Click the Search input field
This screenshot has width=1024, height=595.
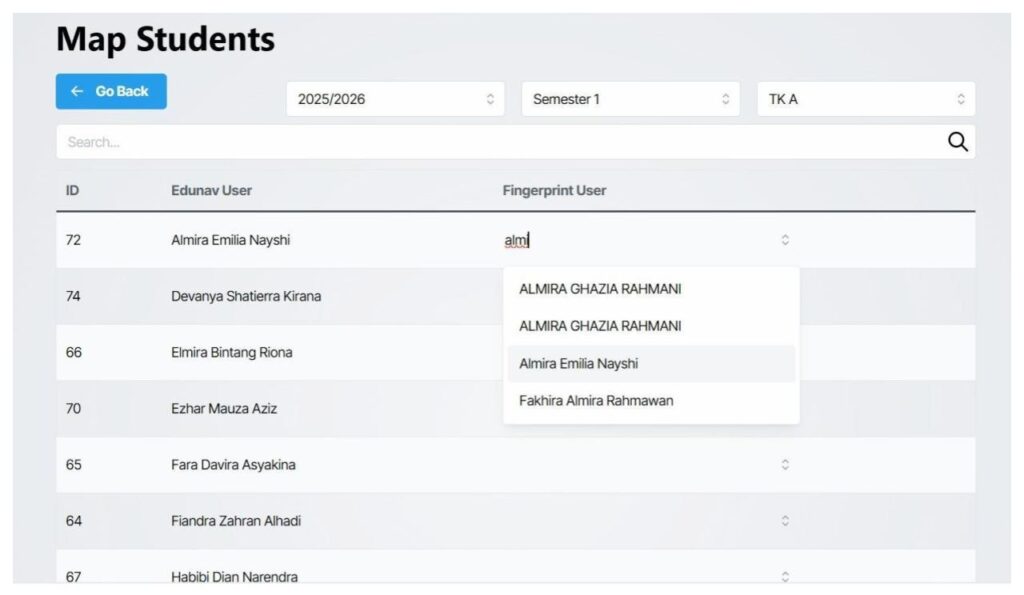[500, 142]
